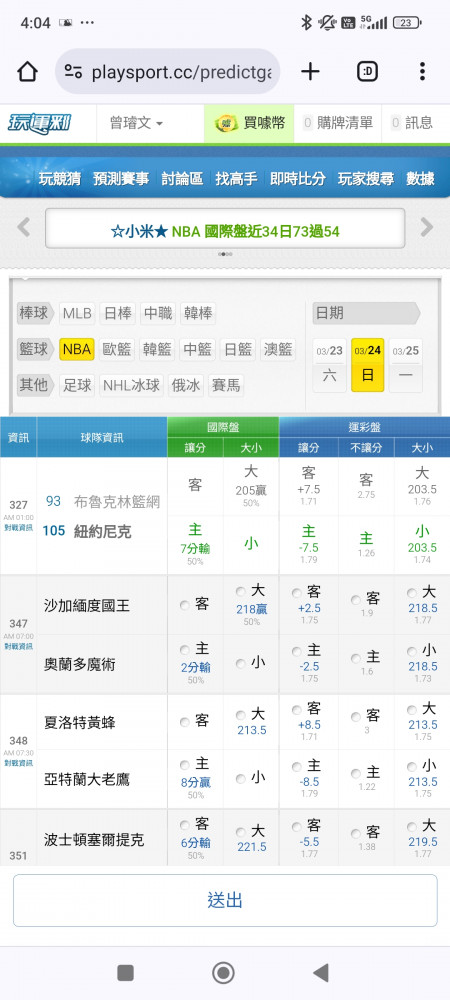Open the 找高手 menu item
450x1000 pixels.
point(236,179)
